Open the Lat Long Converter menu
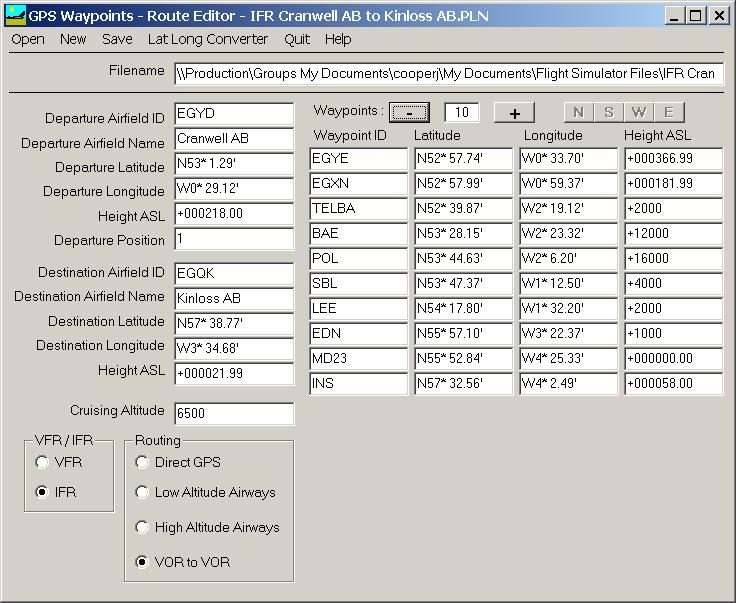 pyautogui.click(x=207, y=39)
